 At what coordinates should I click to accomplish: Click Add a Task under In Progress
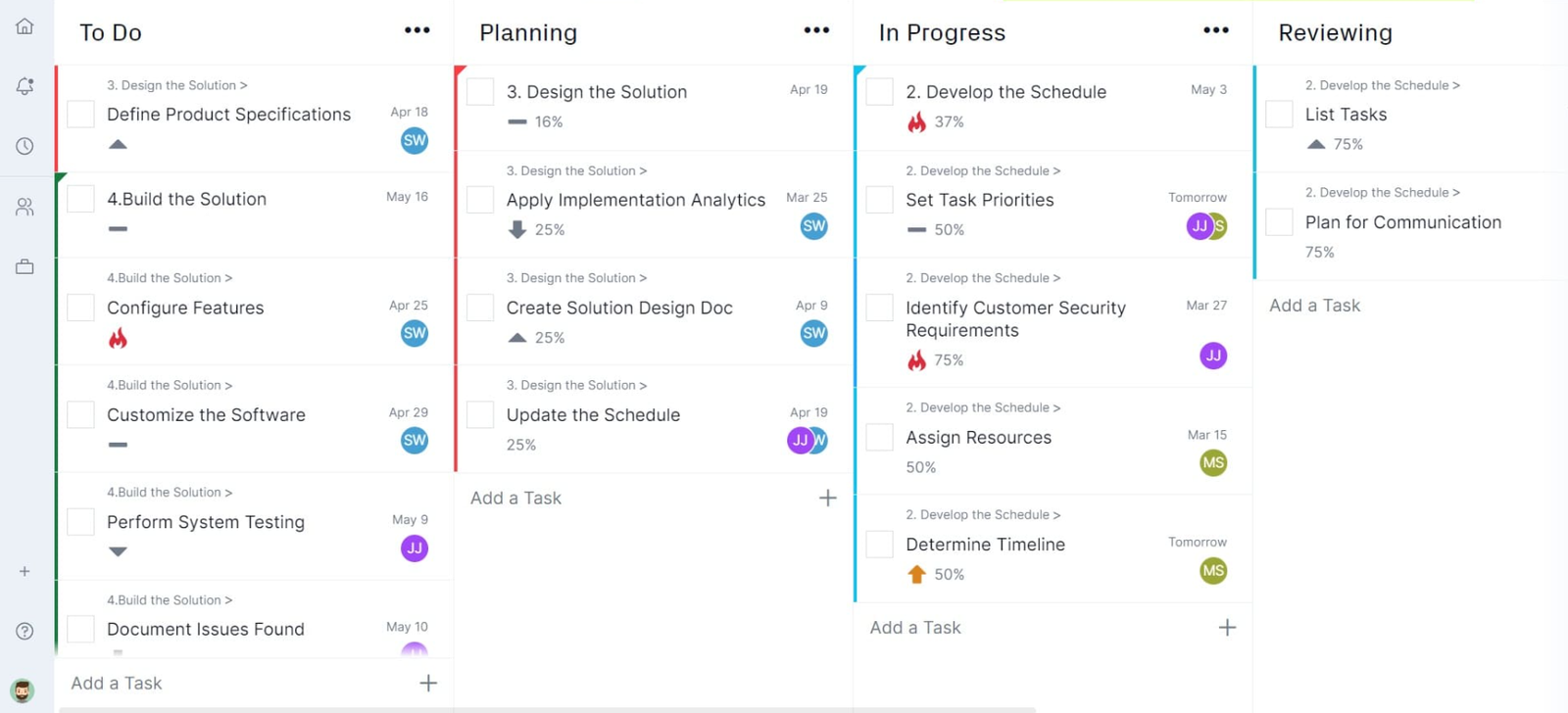pos(915,628)
